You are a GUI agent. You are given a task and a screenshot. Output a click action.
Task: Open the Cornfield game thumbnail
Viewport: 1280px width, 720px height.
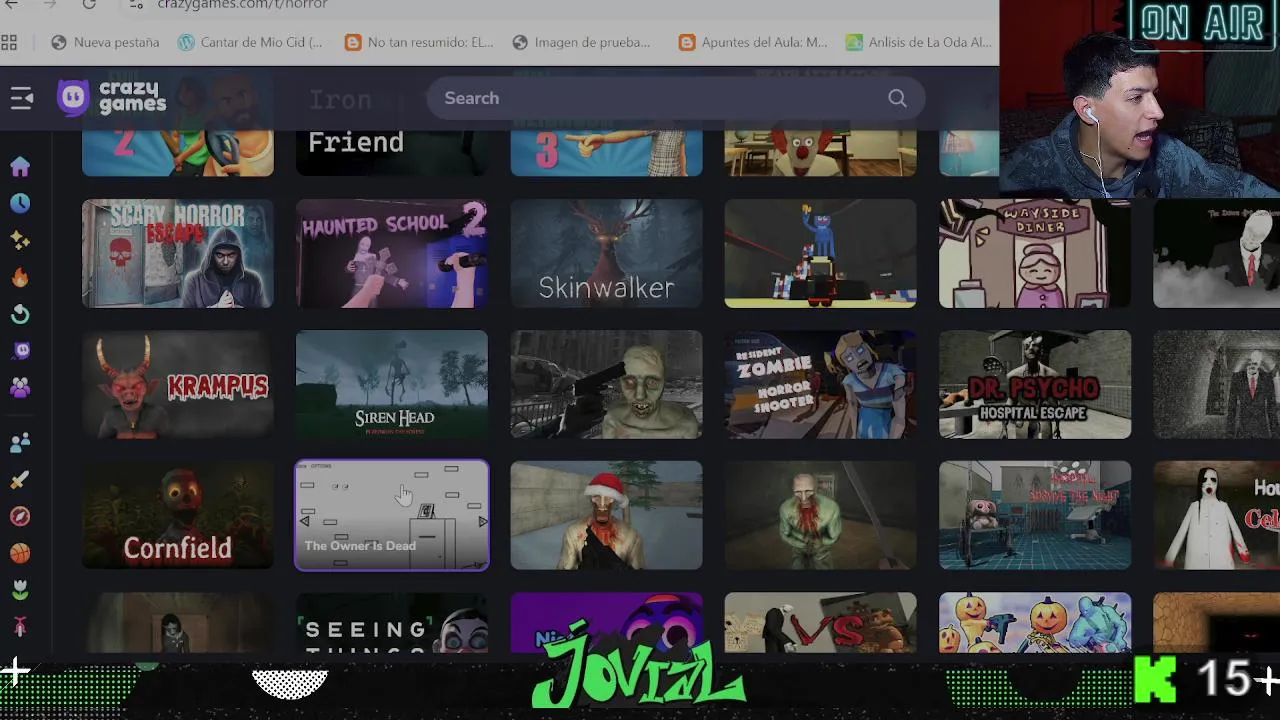click(178, 515)
